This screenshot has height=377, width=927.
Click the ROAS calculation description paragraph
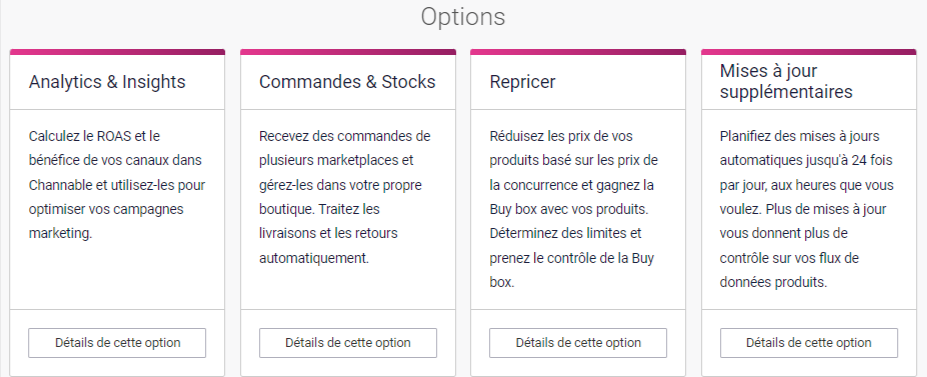point(117,185)
